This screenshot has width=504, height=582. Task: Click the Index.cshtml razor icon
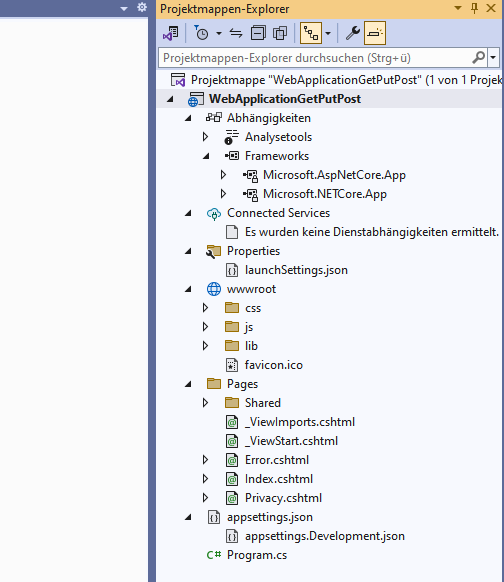click(232, 479)
